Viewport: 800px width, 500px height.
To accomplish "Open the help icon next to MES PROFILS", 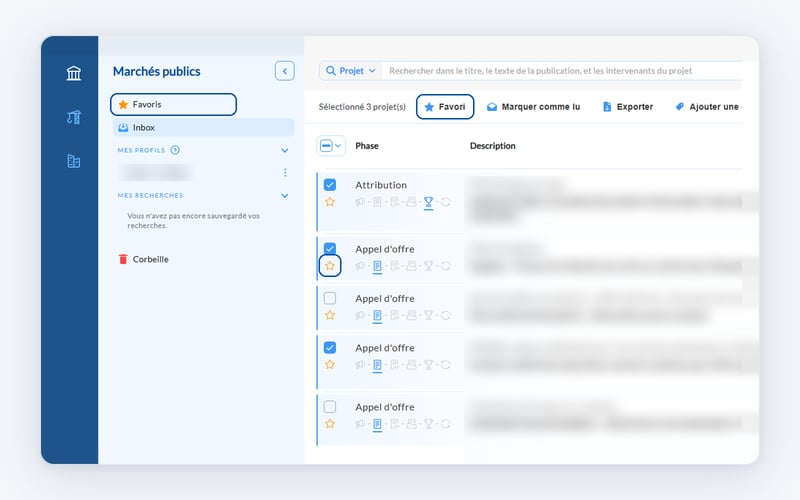I will 175,150.
